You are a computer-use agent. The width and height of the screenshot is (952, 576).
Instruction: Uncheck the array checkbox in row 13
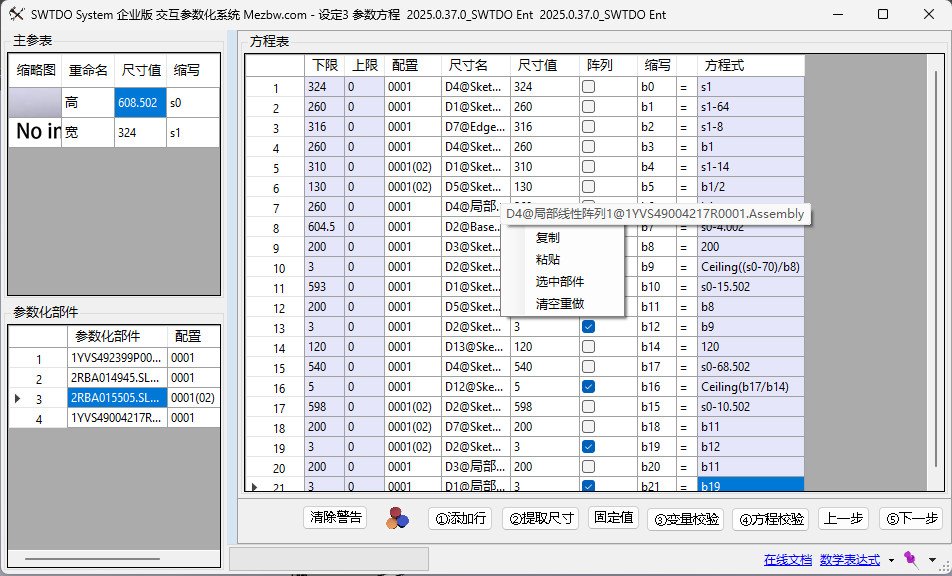[589, 327]
